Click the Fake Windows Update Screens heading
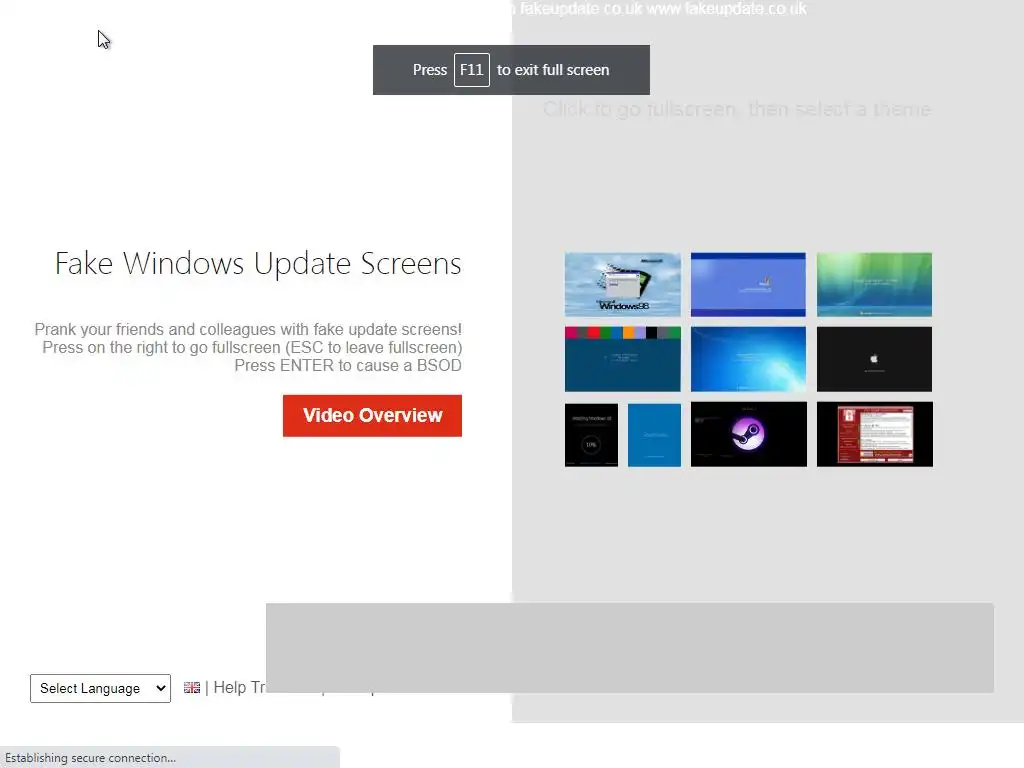1024x768 pixels. point(258,264)
